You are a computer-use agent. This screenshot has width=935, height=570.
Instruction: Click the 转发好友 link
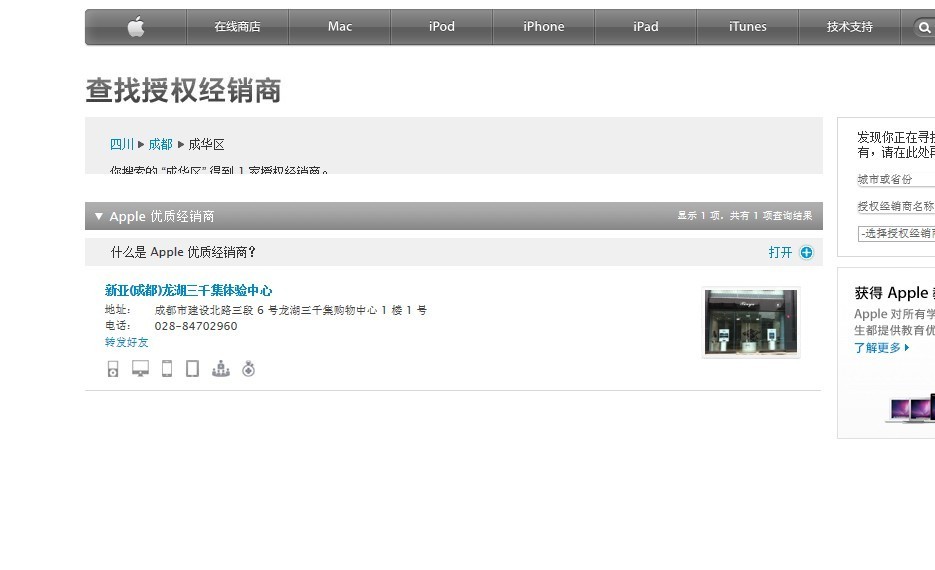pos(126,342)
